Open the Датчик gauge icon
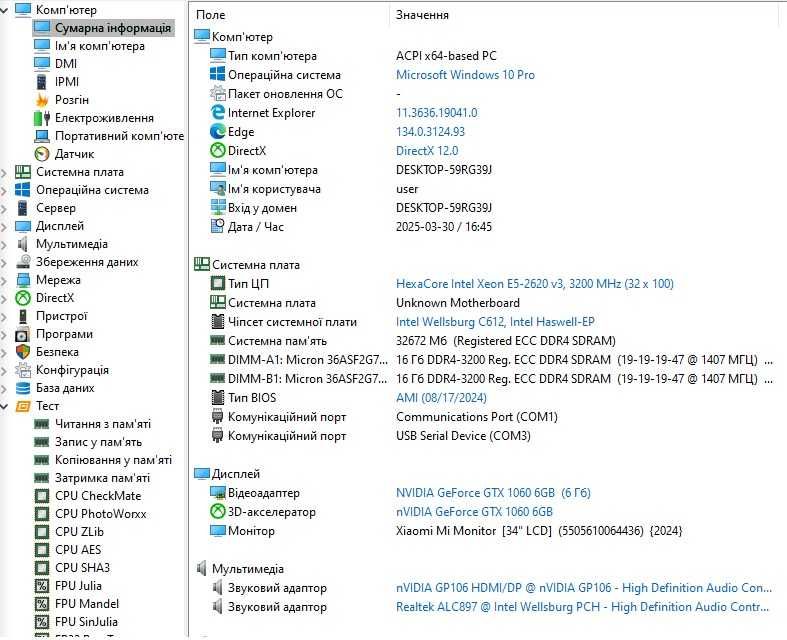Screen dimensions: 787x640 pos(42,154)
